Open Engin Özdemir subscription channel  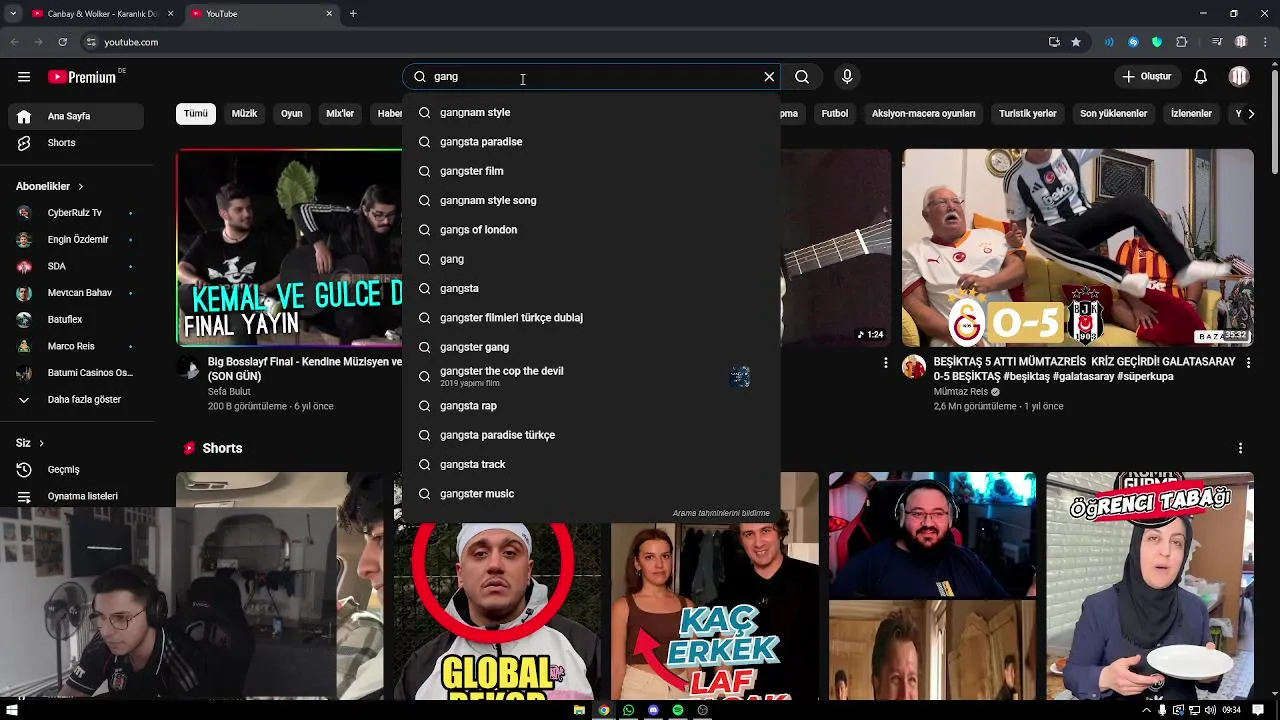click(78, 240)
